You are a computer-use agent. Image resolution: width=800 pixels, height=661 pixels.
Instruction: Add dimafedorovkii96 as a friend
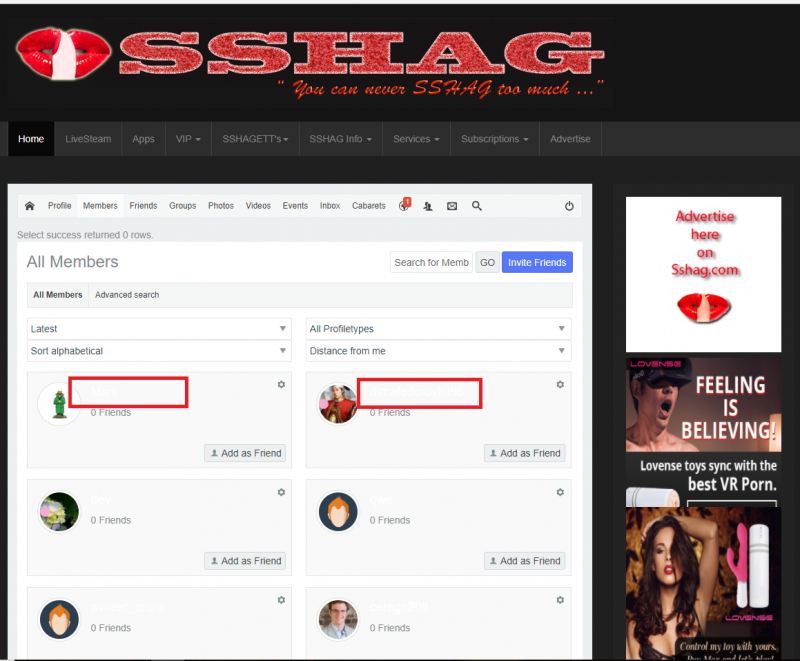pos(524,453)
